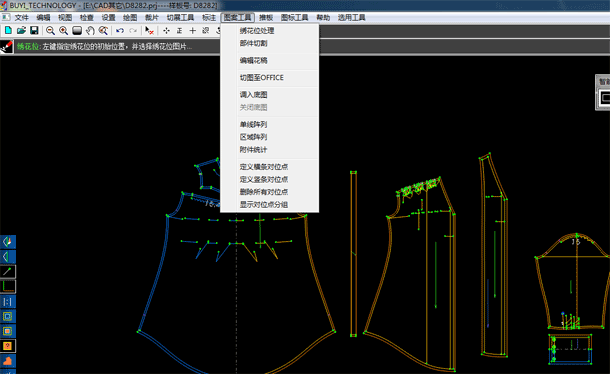Choose 切图至OFFICE from the dropdown
This screenshot has height=374, width=610.
[261, 77]
